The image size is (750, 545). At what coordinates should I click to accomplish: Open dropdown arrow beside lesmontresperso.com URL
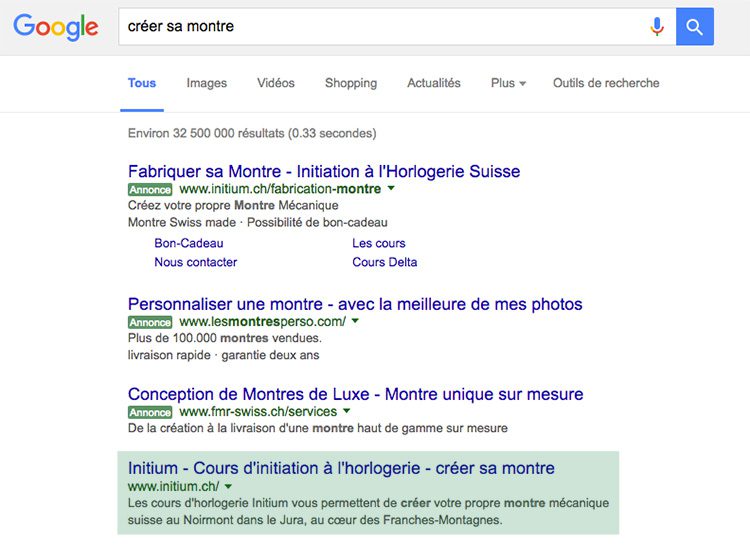pos(355,321)
